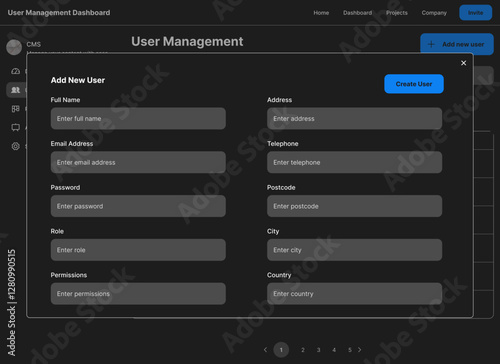Click the Invite button in header
Screen dimensions: 500x364
pos(475,13)
